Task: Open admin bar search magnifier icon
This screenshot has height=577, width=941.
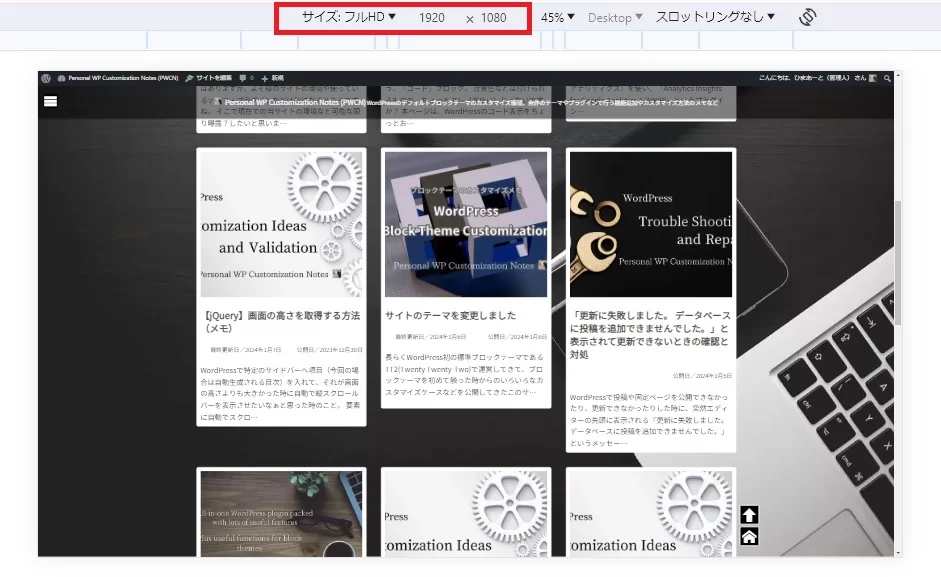Action: (887, 78)
